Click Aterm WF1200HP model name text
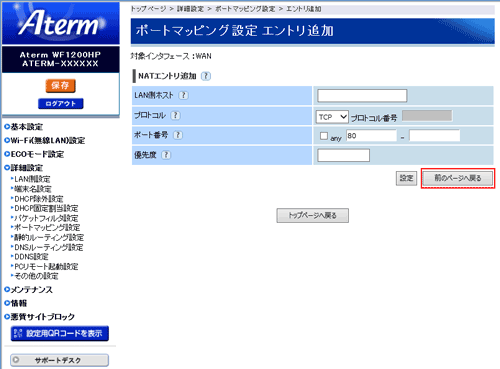The image size is (500, 369). (60, 55)
